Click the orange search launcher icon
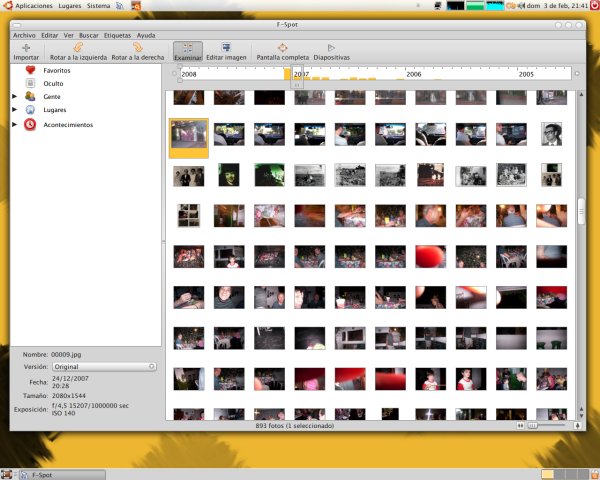This screenshot has width=600, height=480. (x=136, y=6)
